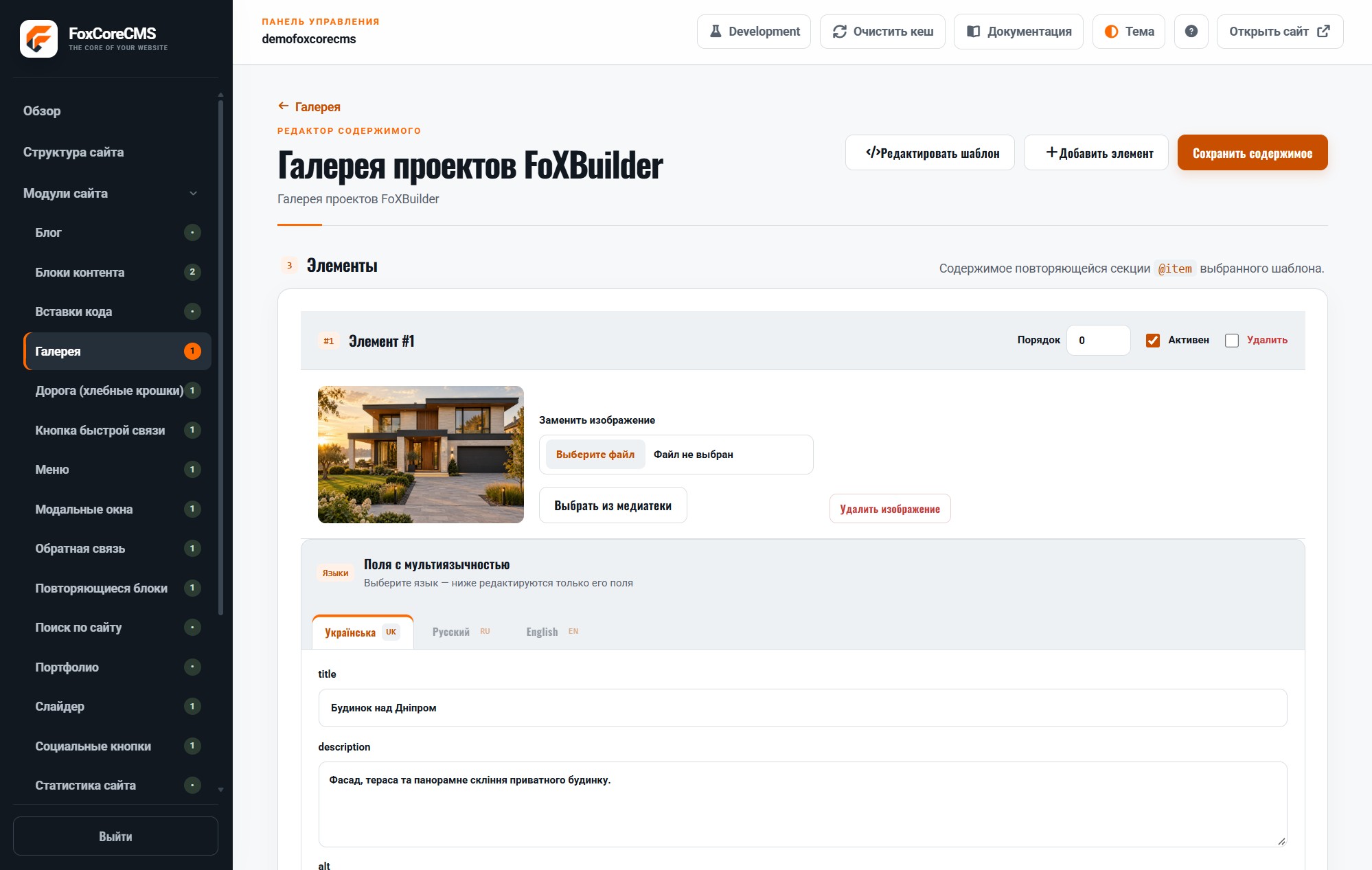Image resolution: width=1372 pixels, height=870 pixels.
Task: Open Статистика сайта module
Action: [x=117, y=786]
